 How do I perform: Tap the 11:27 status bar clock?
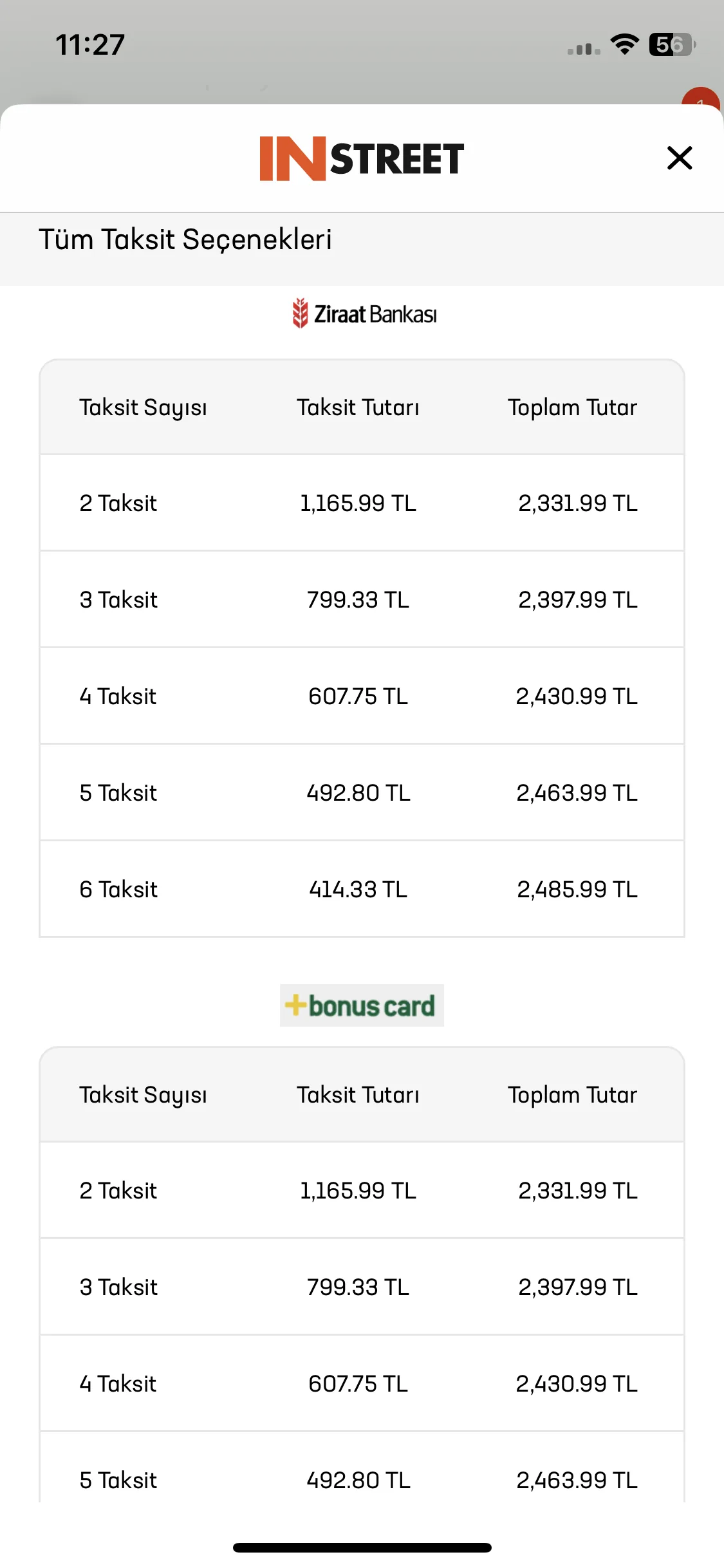click(90, 45)
